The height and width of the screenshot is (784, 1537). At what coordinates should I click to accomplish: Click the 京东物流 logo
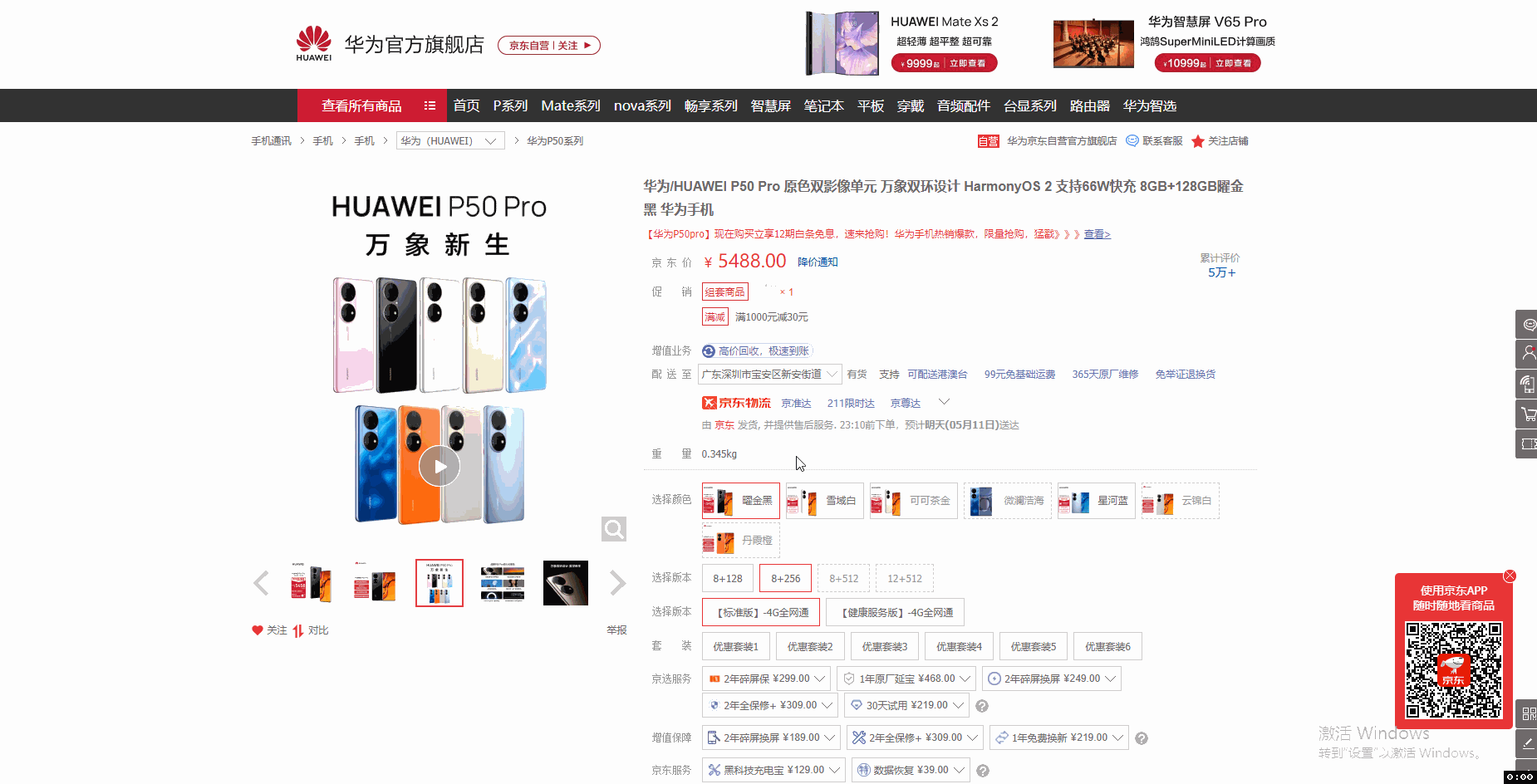tap(736, 403)
